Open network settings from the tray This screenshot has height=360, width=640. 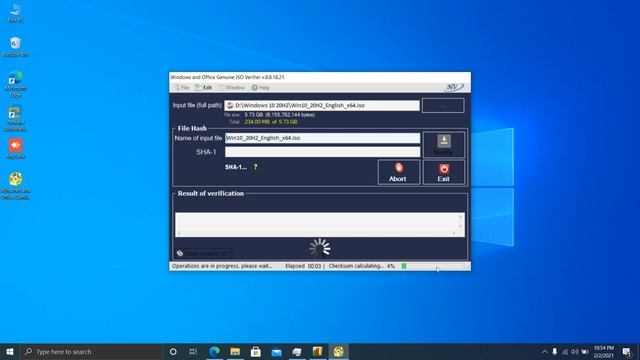[565, 352]
